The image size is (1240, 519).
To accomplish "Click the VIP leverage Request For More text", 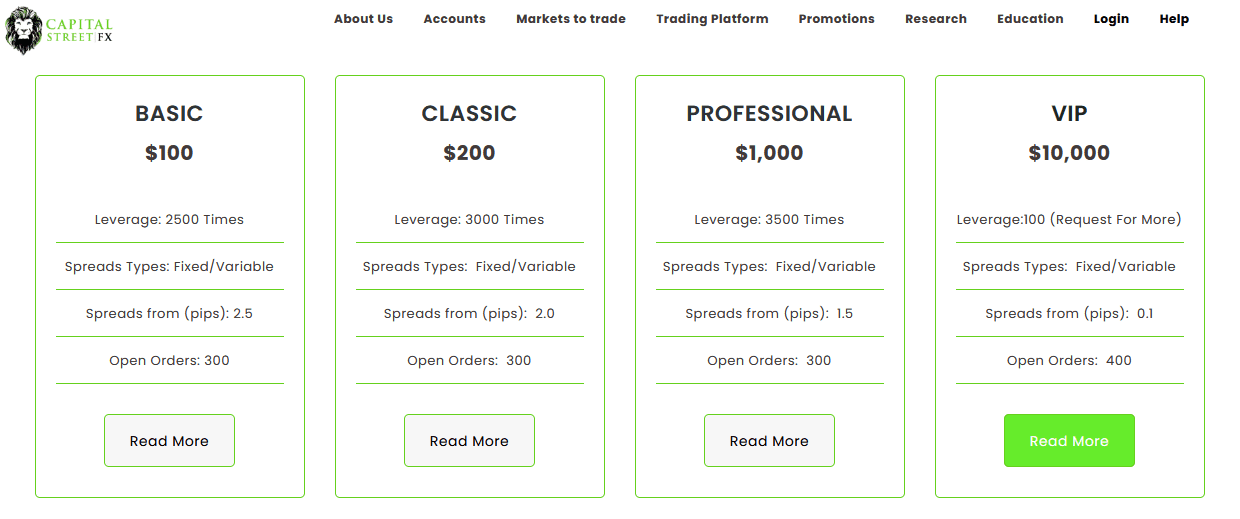I will [1115, 219].
